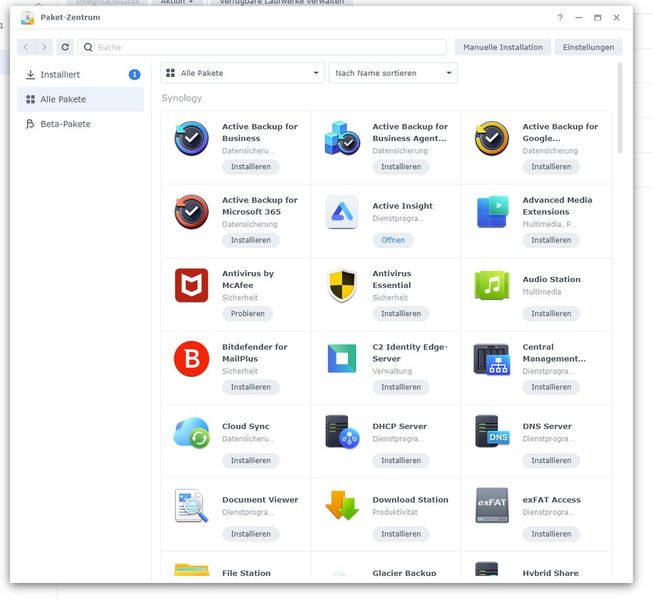Viewport: 653px width, 600px height.
Task: Install Advanced Media Extensions
Action: click(x=551, y=240)
